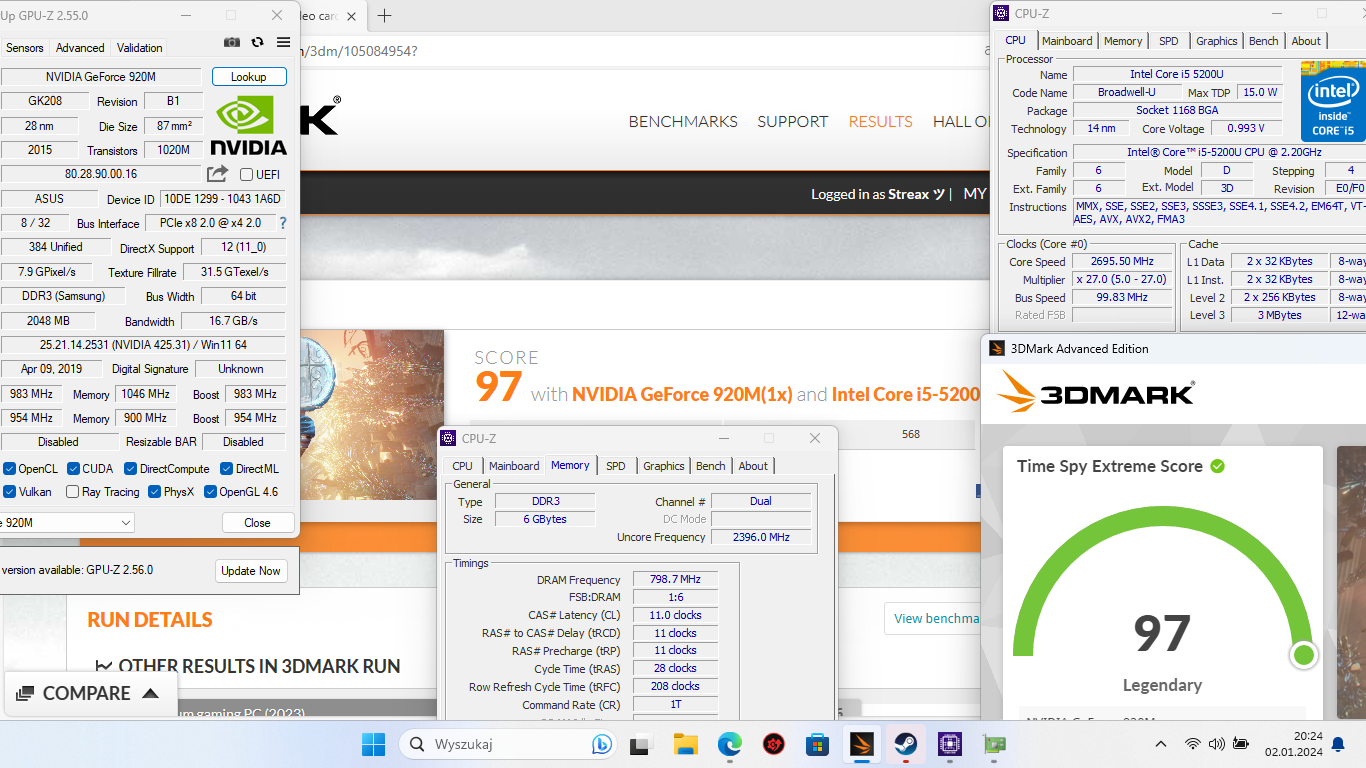Click Intel Core i5-5200 link on webpage
The image size is (1366, 768).
906,394
